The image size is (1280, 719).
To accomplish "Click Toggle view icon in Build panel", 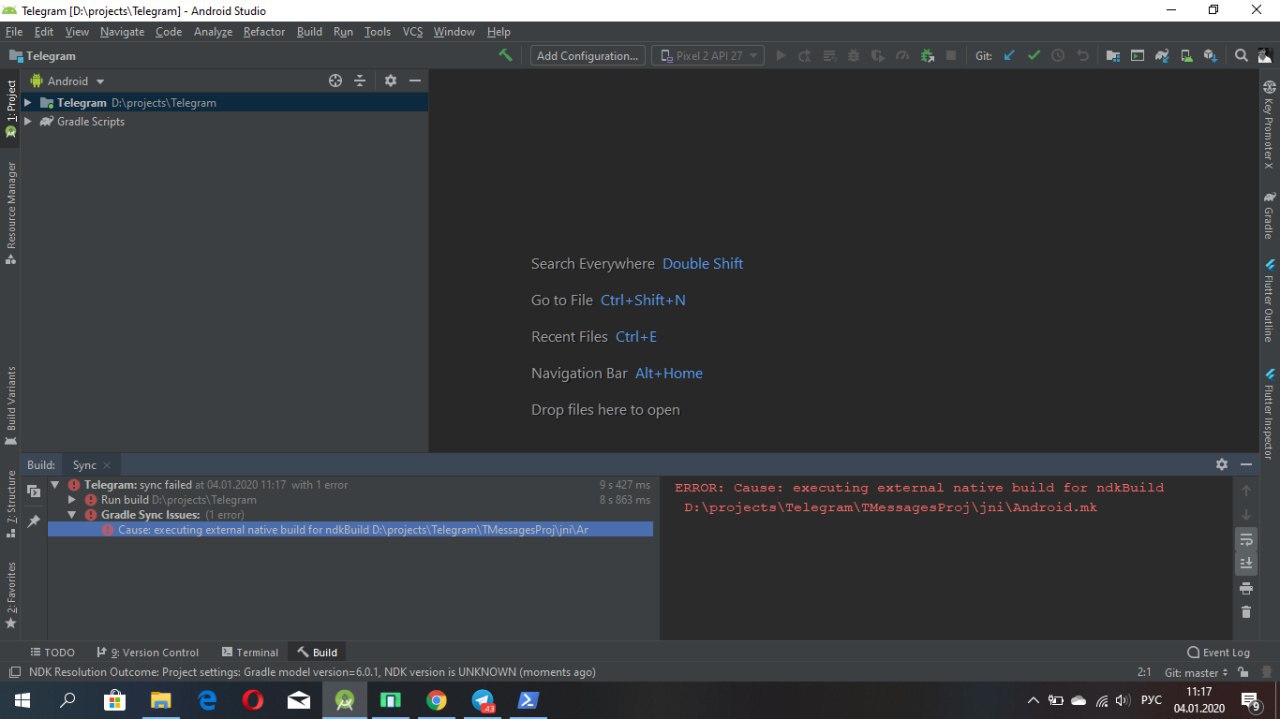I will [x=33, y=491].
